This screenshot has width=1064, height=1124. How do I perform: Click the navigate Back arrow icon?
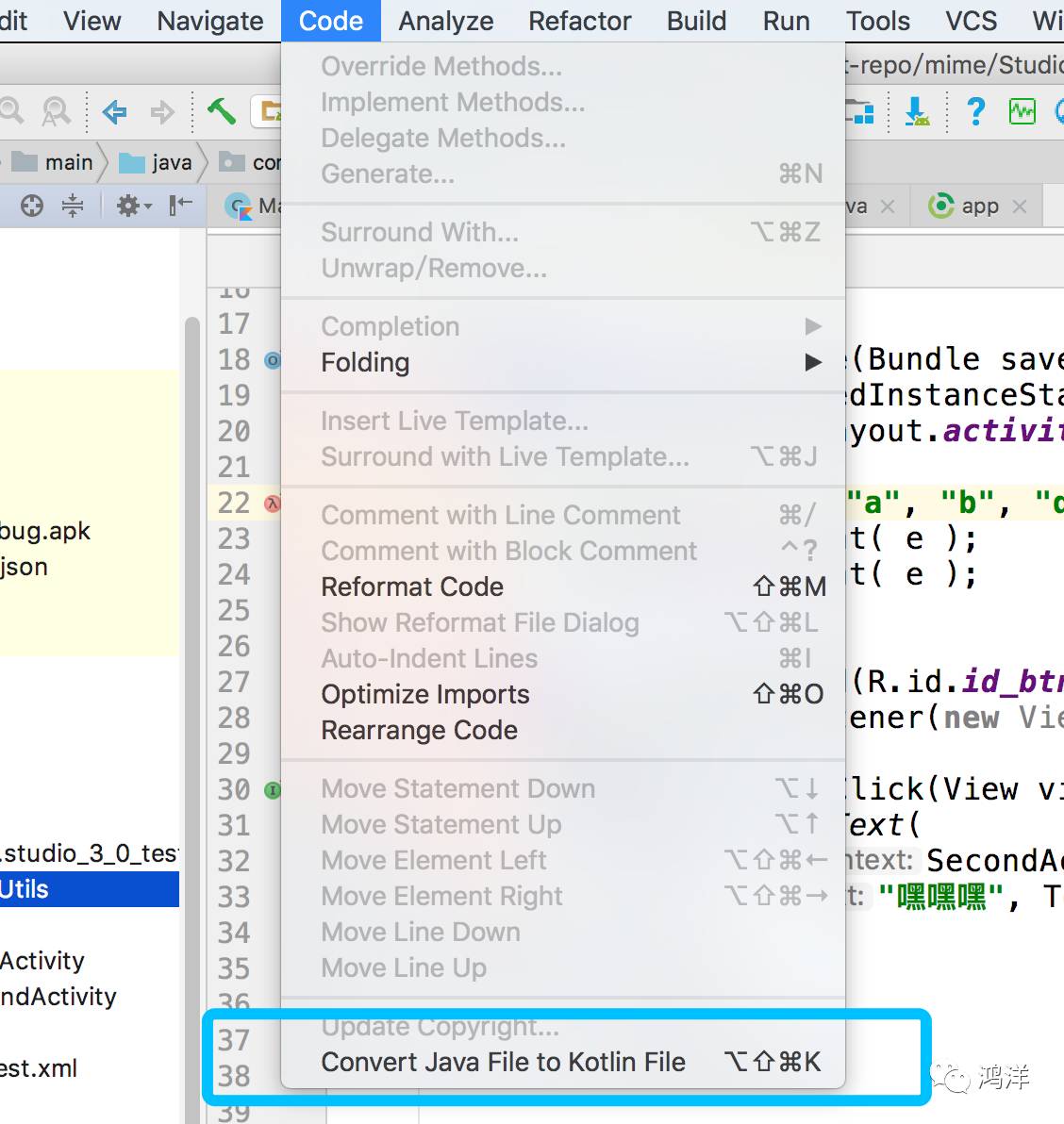tap(115, 111)
